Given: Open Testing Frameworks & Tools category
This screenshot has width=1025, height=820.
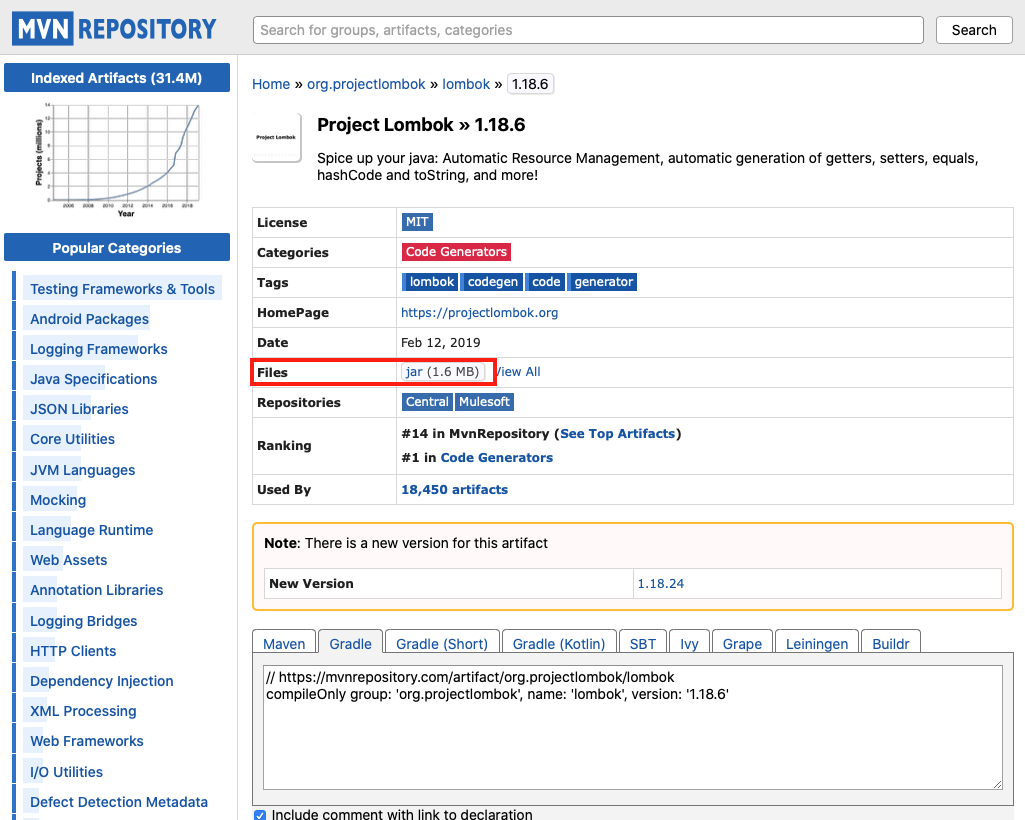Looking at the screenshot, I should (122, 288).
